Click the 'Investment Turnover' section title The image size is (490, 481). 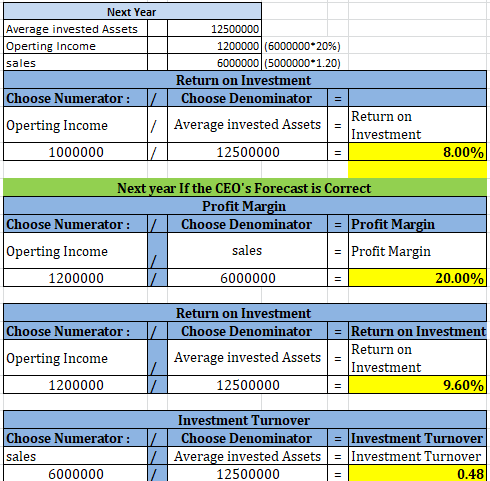[245, 420]
